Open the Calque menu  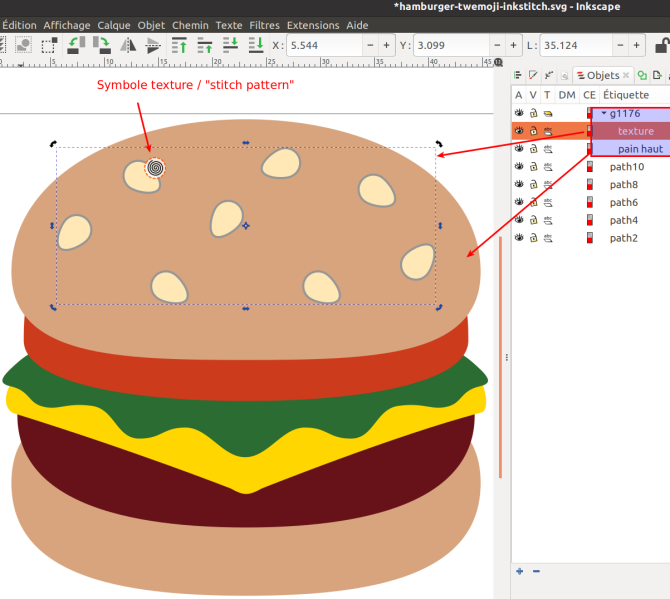tap(114, 25)
